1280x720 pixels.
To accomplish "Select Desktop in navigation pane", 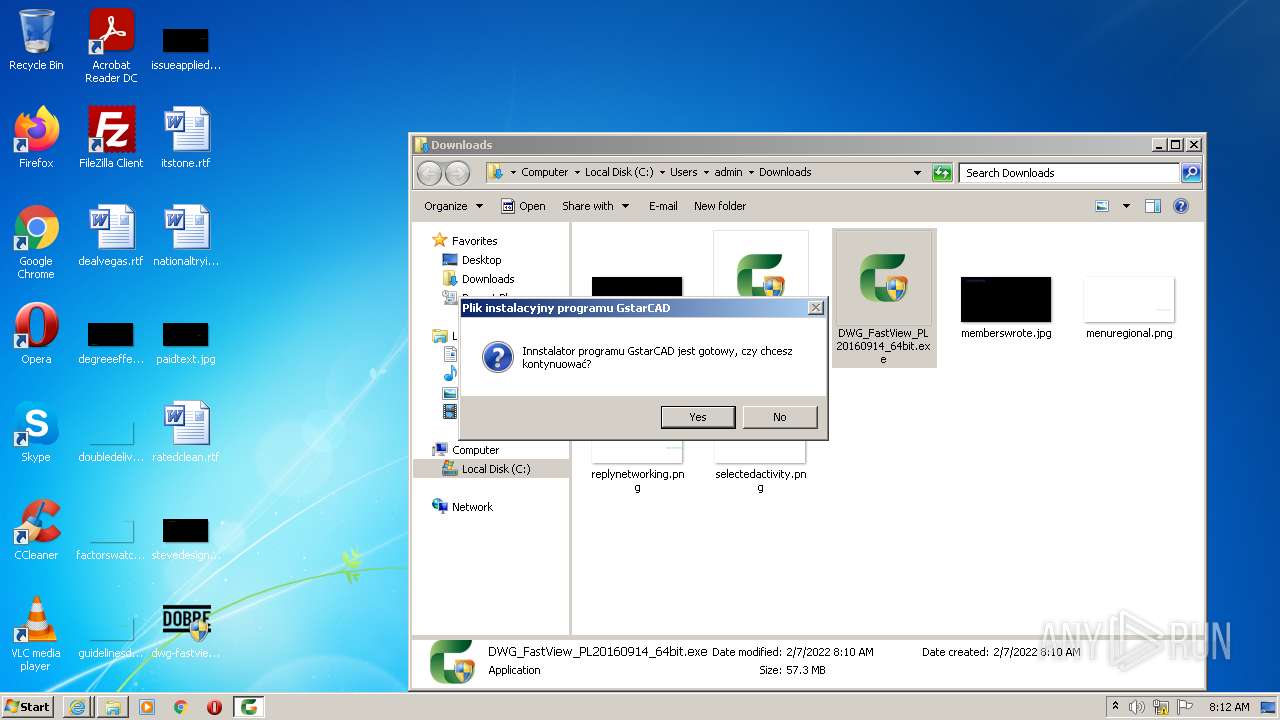I will click(x=481, y=260).
